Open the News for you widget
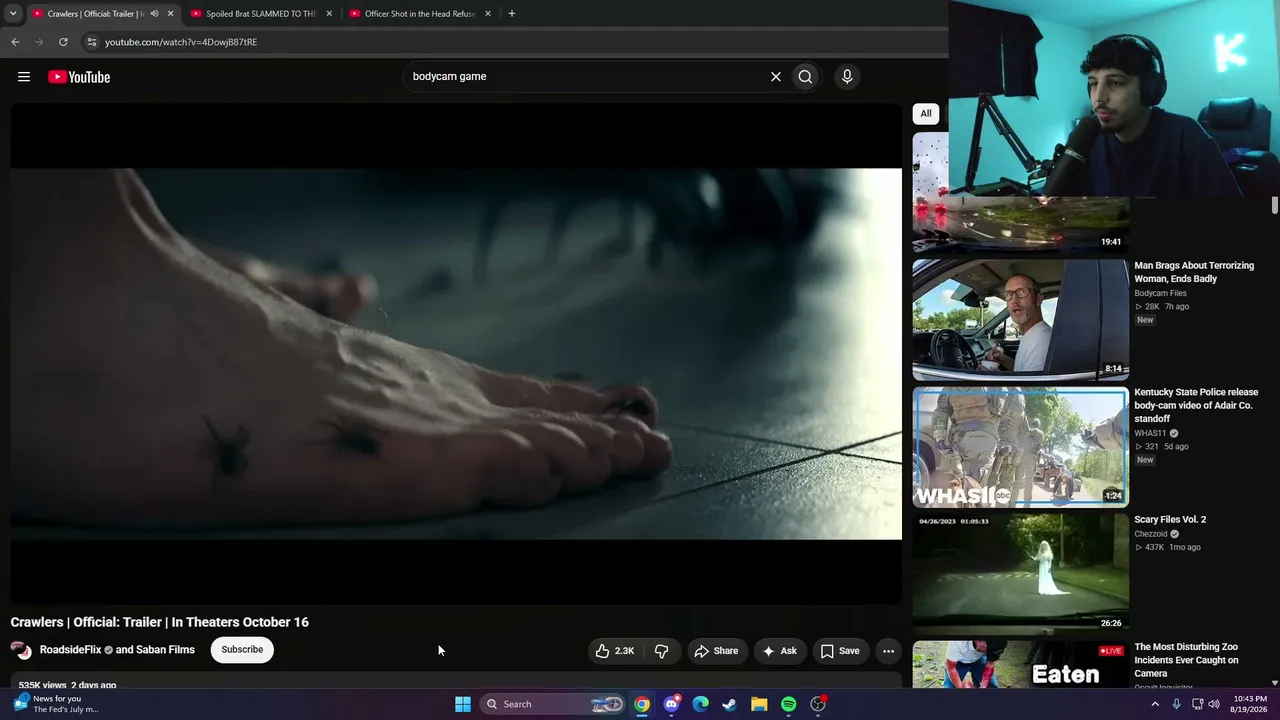The width and height of the screenshot is (1280, 720). [55, 704]
